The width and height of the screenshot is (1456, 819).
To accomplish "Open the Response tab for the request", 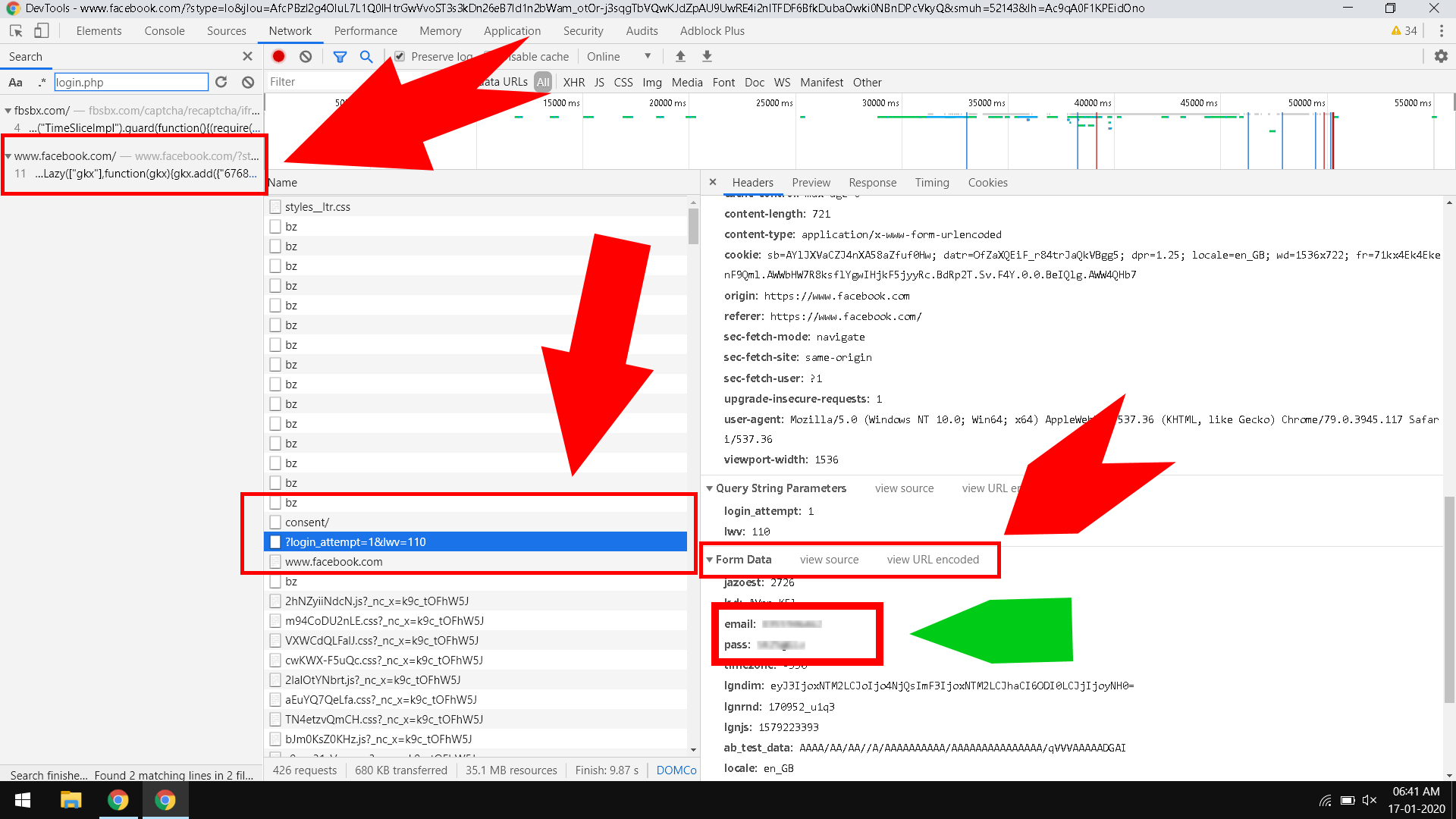I will pos(872,183).
